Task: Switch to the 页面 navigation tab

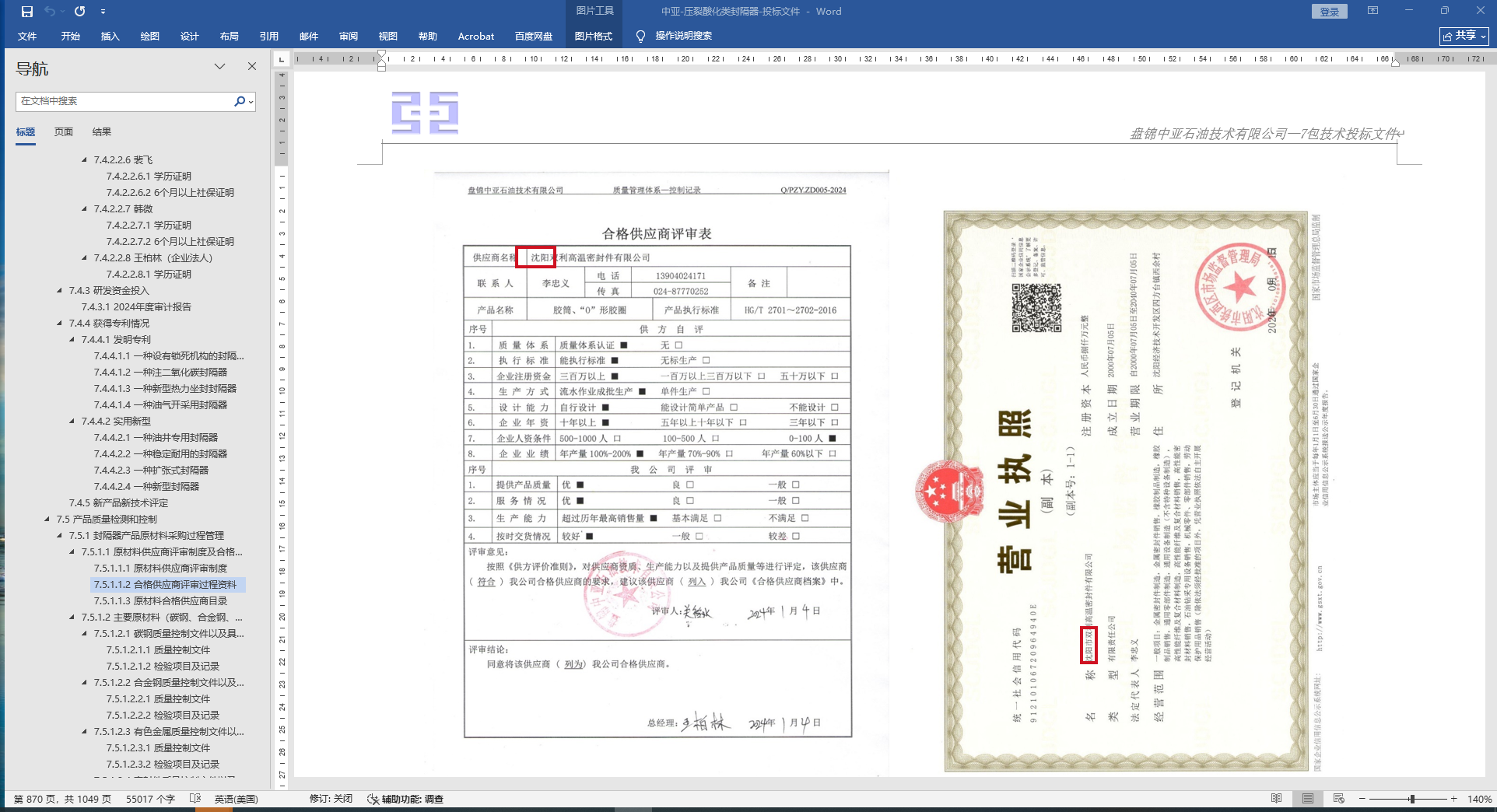Action: click(64, 132)
